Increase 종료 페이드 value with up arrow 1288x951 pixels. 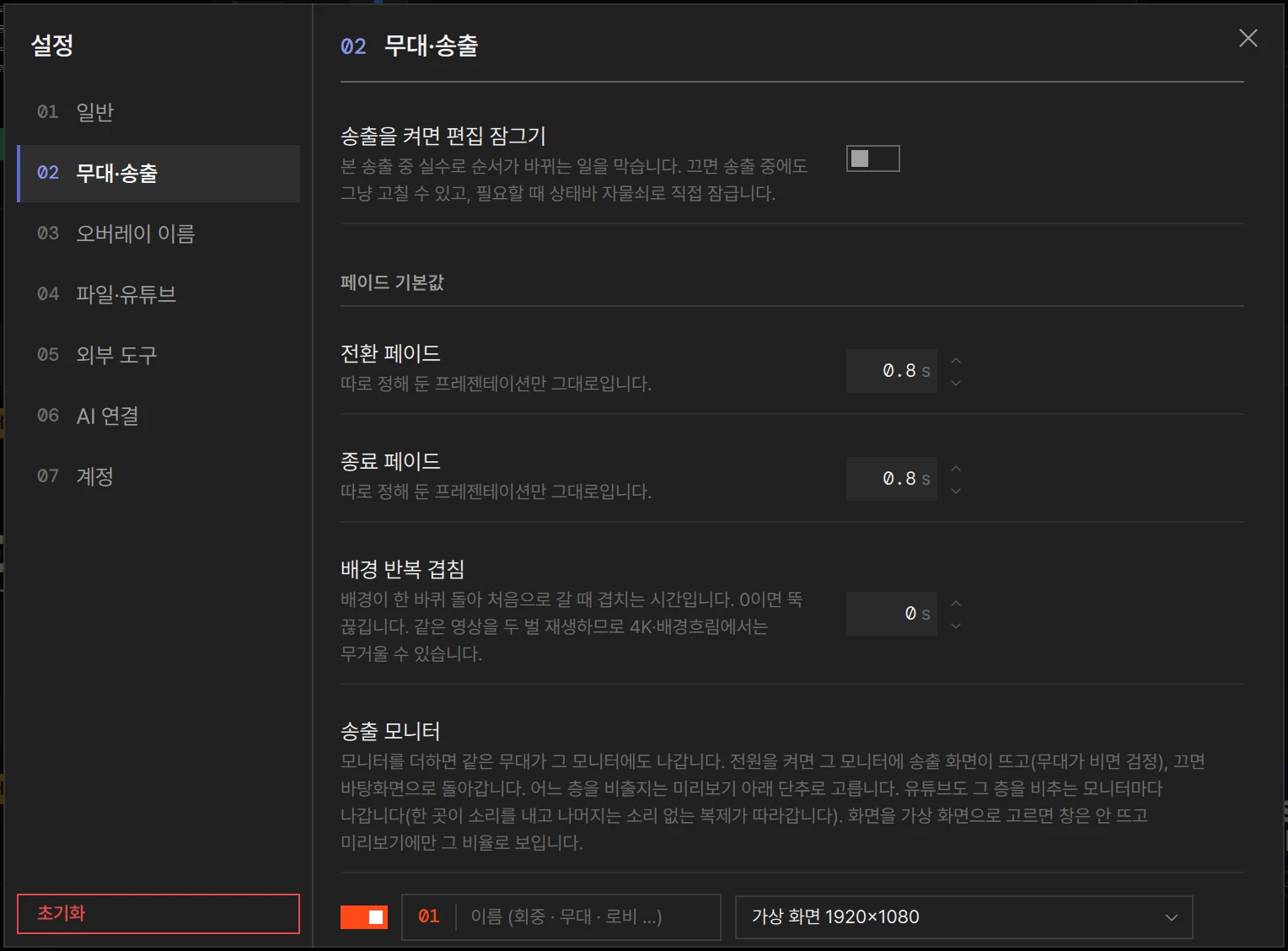pyautogui.click(x=956, y=469)
